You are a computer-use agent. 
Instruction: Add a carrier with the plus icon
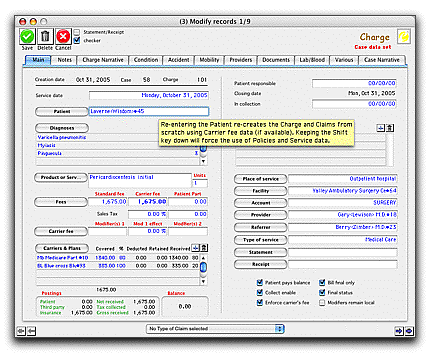tap(196, 248)
